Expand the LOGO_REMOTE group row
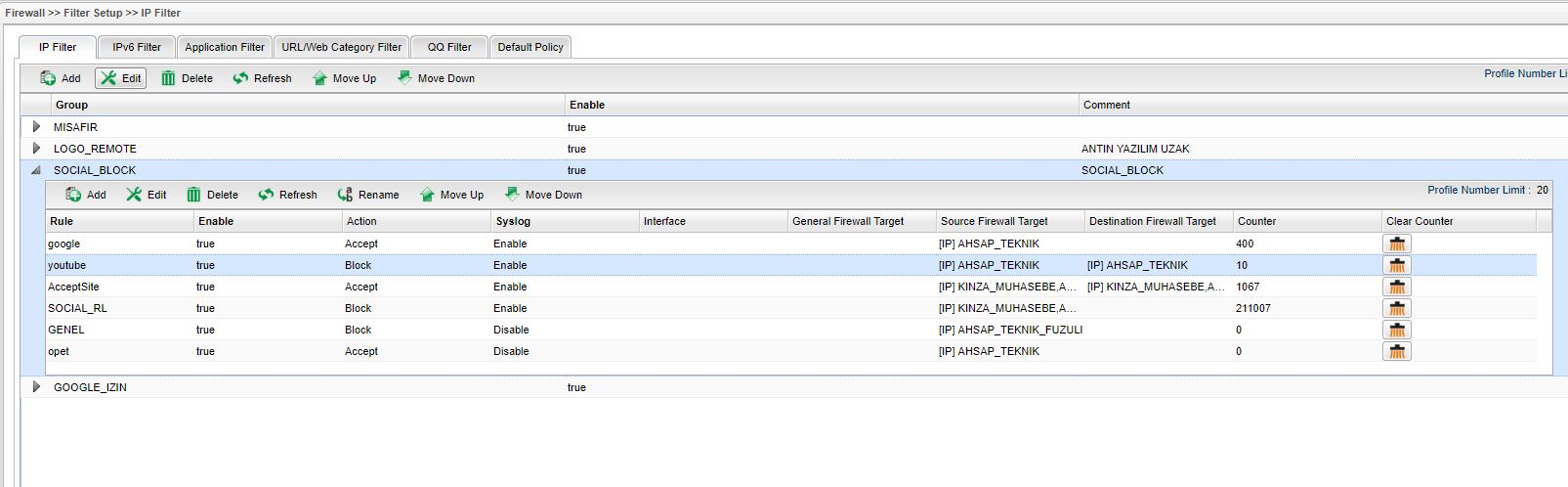Screen dimensions: 1568x487 click(36, 149)
